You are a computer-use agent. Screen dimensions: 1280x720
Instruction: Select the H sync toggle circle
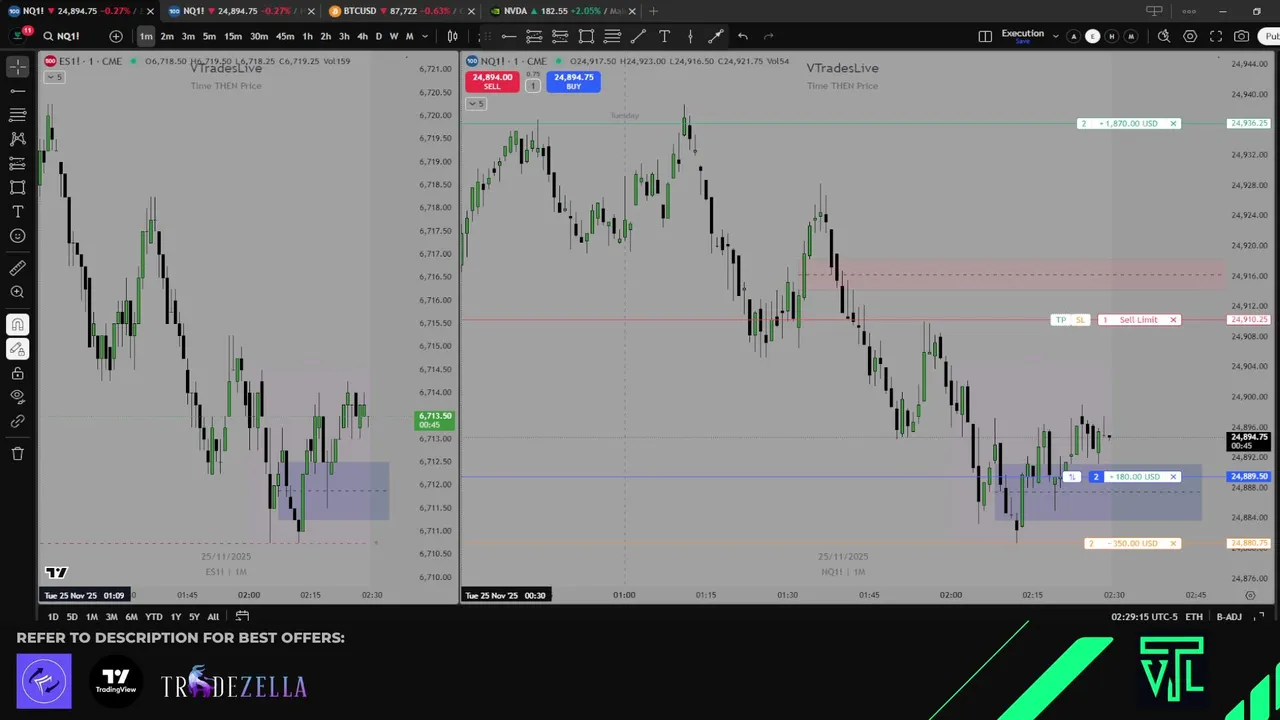(x=1111, y=36)
